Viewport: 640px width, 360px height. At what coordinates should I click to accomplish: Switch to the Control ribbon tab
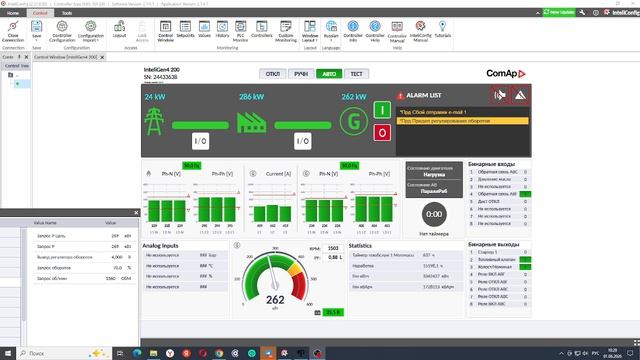pos(40,13)
